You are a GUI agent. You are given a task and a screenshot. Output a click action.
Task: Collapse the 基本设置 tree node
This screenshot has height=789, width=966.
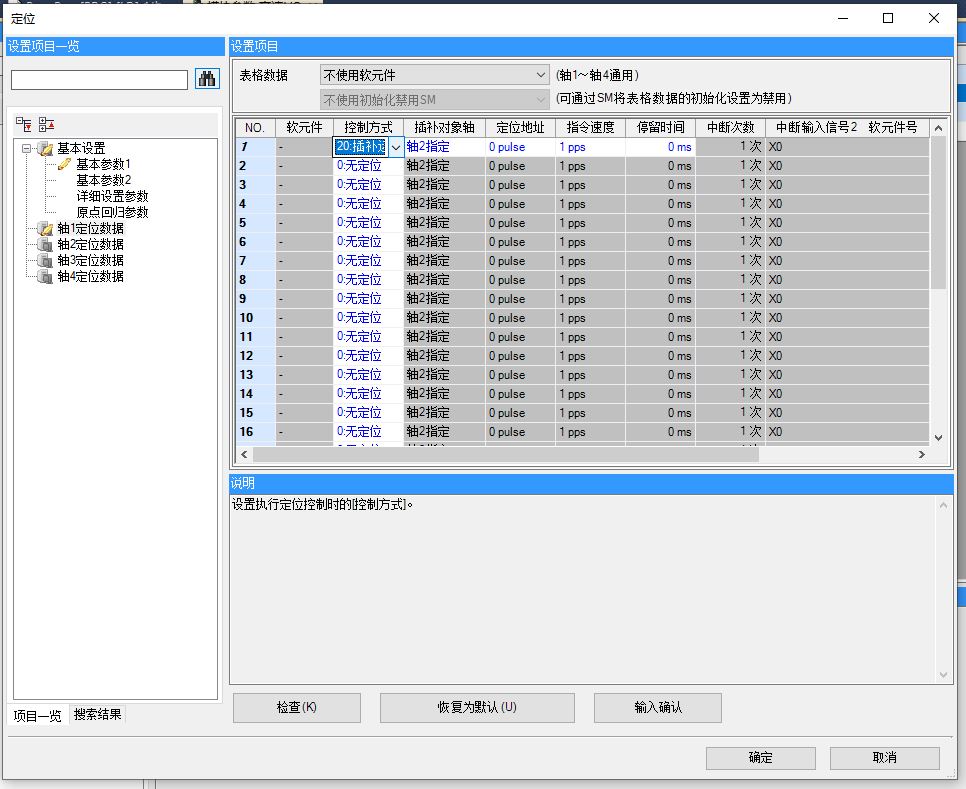27,148
